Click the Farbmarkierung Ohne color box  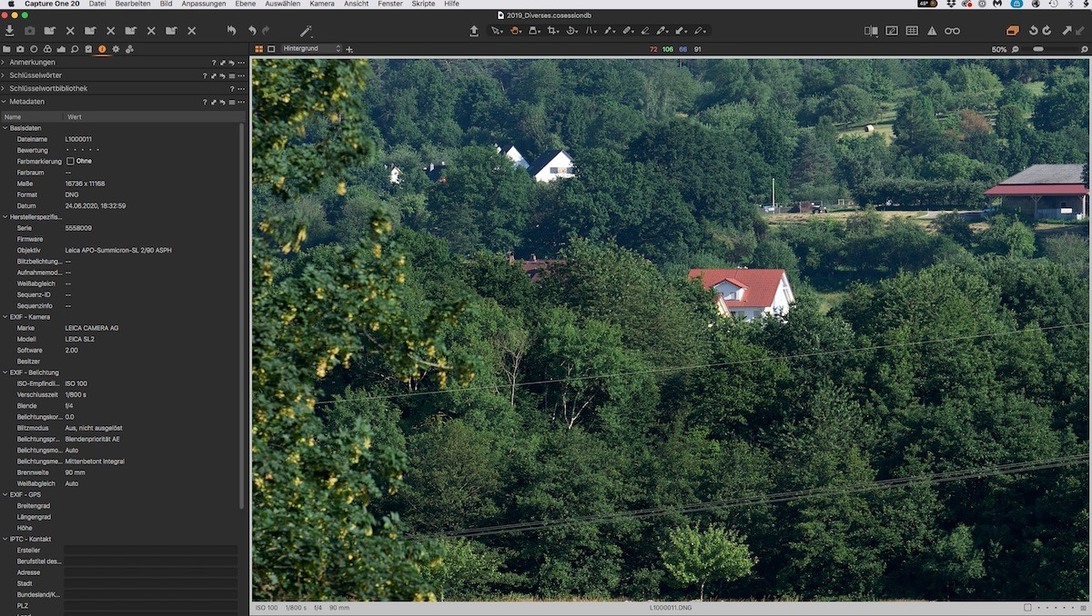[70, 161]
